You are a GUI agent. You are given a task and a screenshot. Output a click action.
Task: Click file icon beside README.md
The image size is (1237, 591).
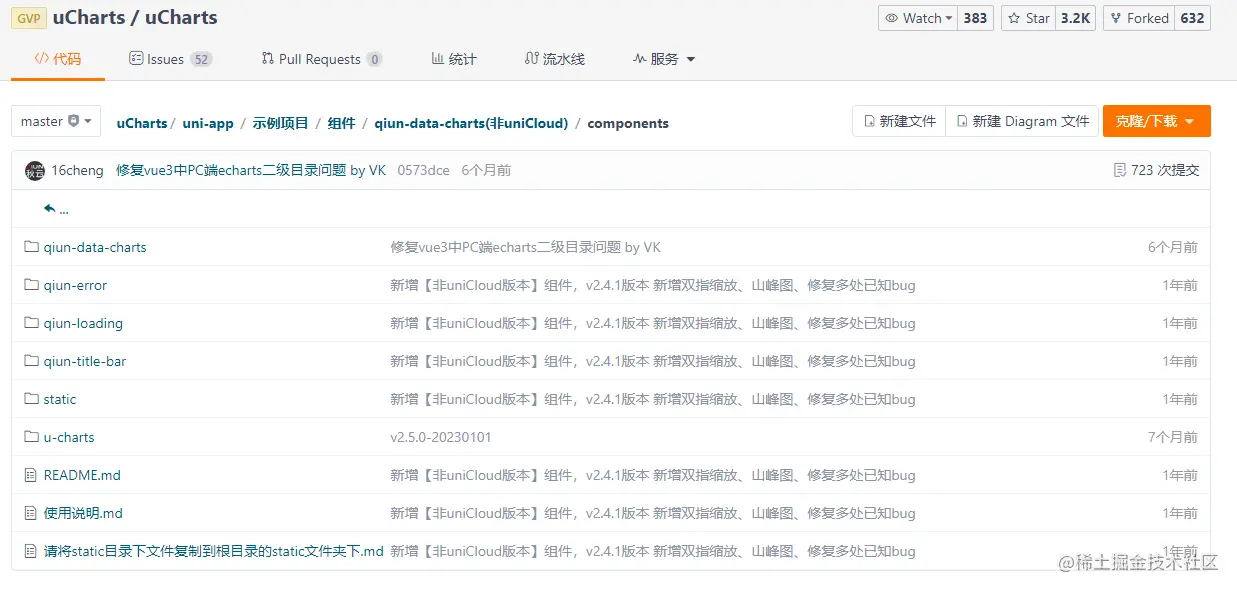[x=31, y=475]
